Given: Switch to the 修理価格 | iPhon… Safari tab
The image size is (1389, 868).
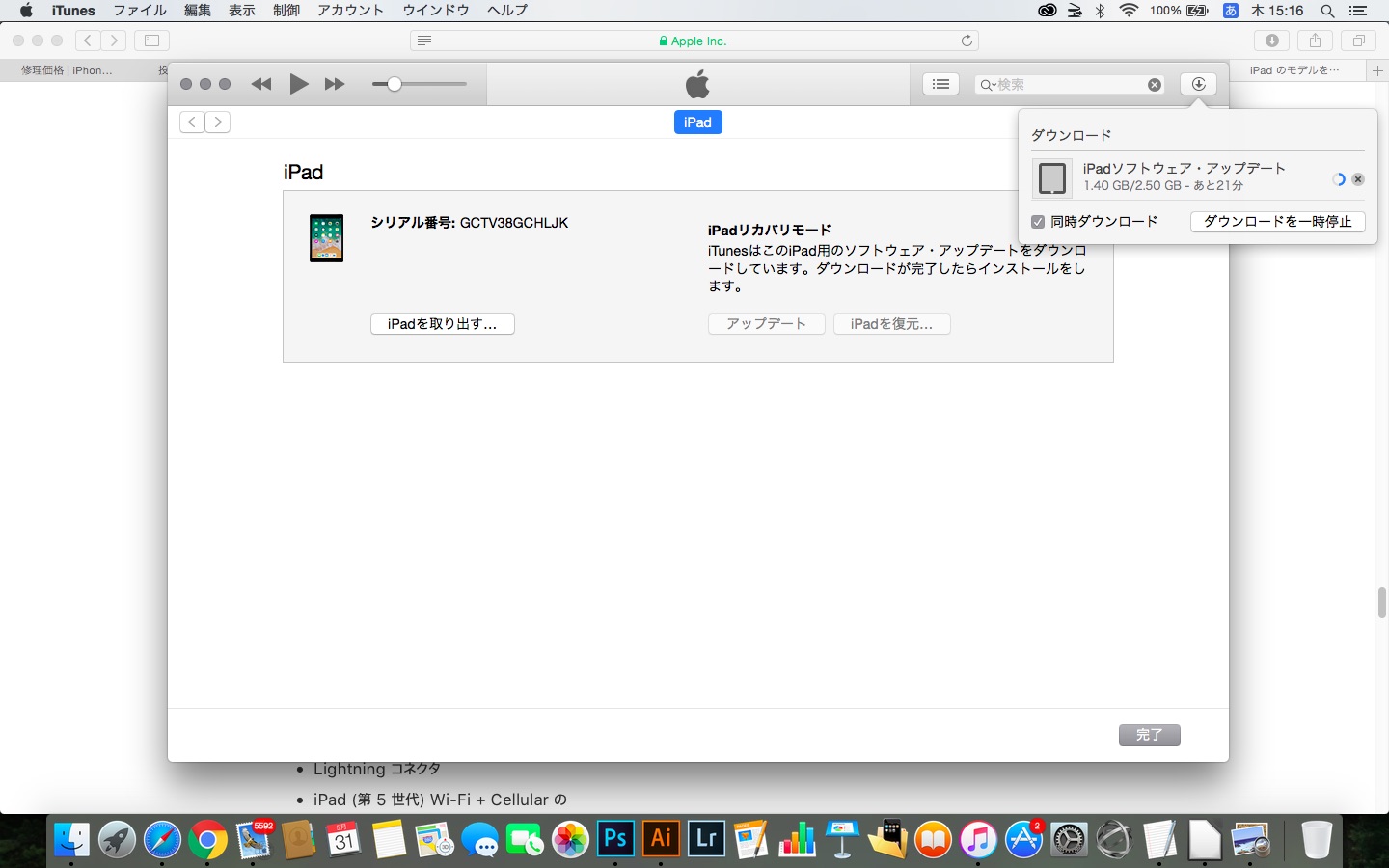Looking at the screenshot, I should [x=68, y=70].
